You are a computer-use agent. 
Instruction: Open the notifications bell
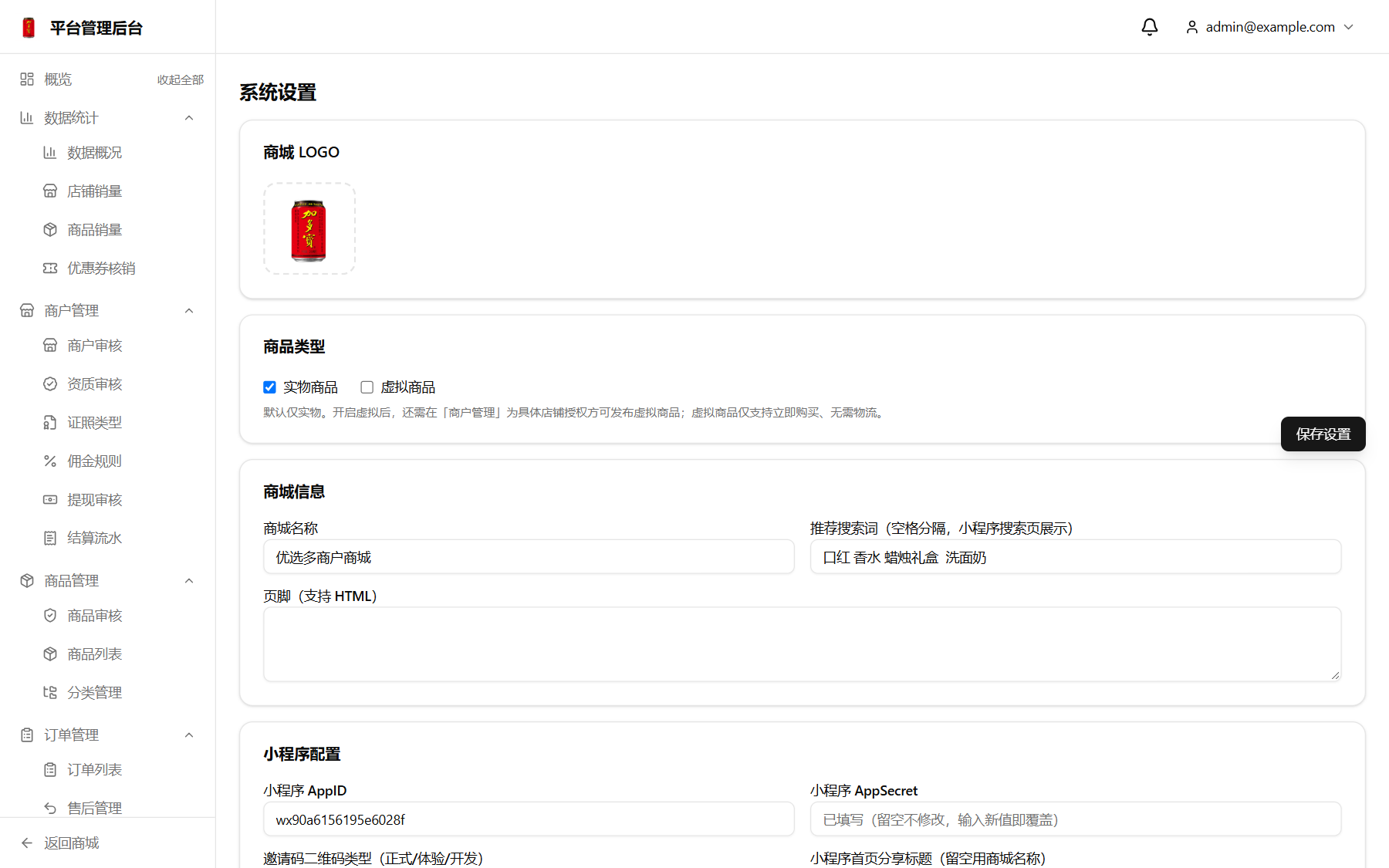click(x=1150, y=27)
